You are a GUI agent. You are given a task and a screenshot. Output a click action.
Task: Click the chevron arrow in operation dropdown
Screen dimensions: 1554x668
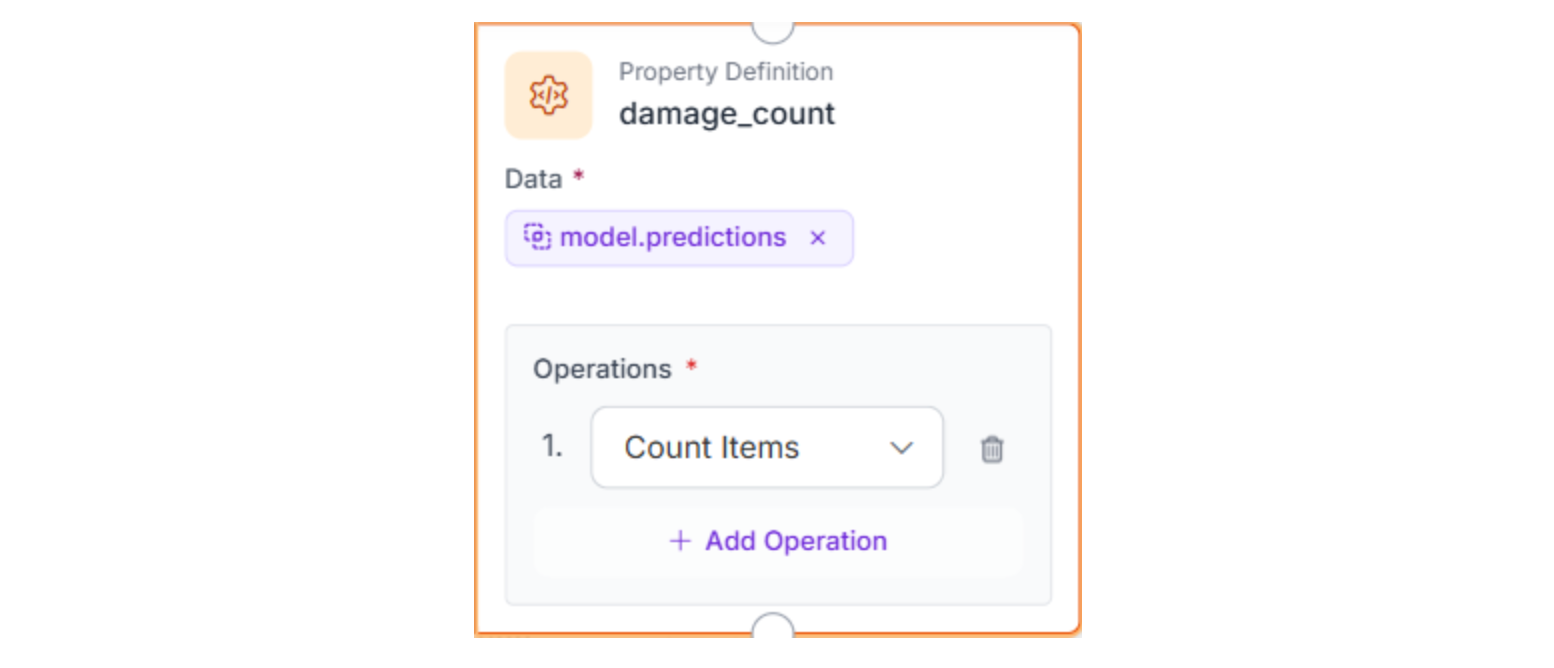pos(902,448)
